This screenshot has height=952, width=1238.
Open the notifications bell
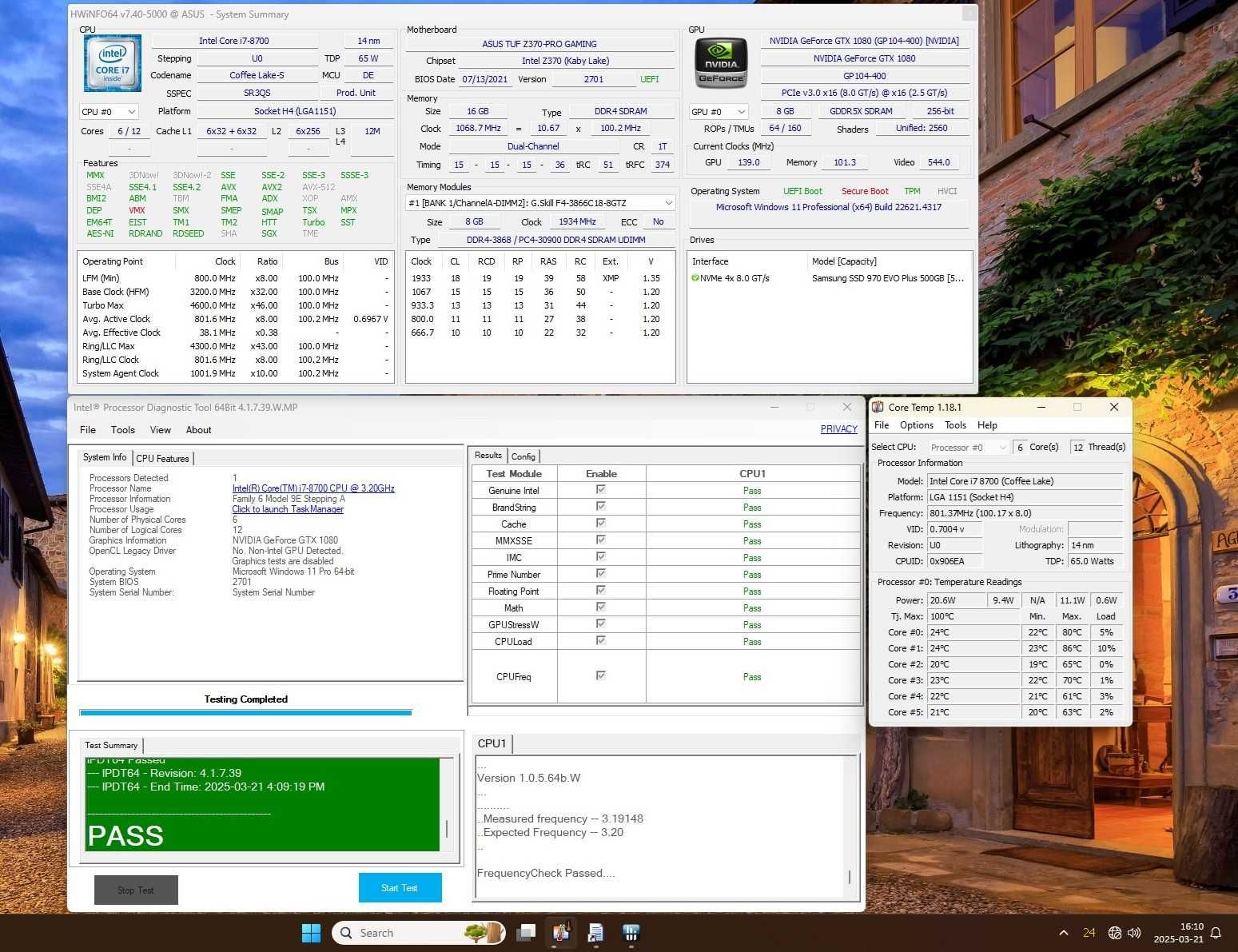pos(1216,933)
